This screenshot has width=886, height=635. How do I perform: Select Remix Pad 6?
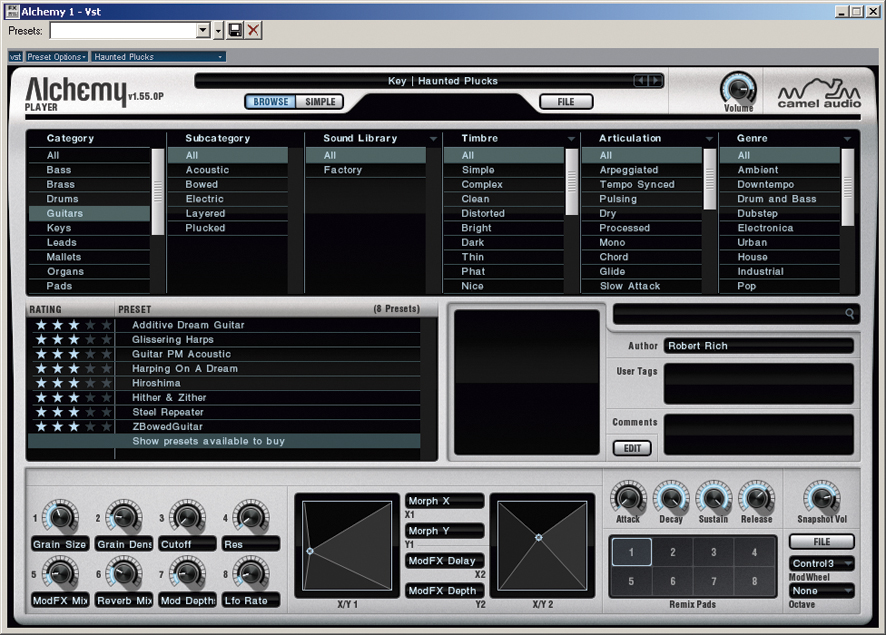pyautogui.click(x=672, y=581)
